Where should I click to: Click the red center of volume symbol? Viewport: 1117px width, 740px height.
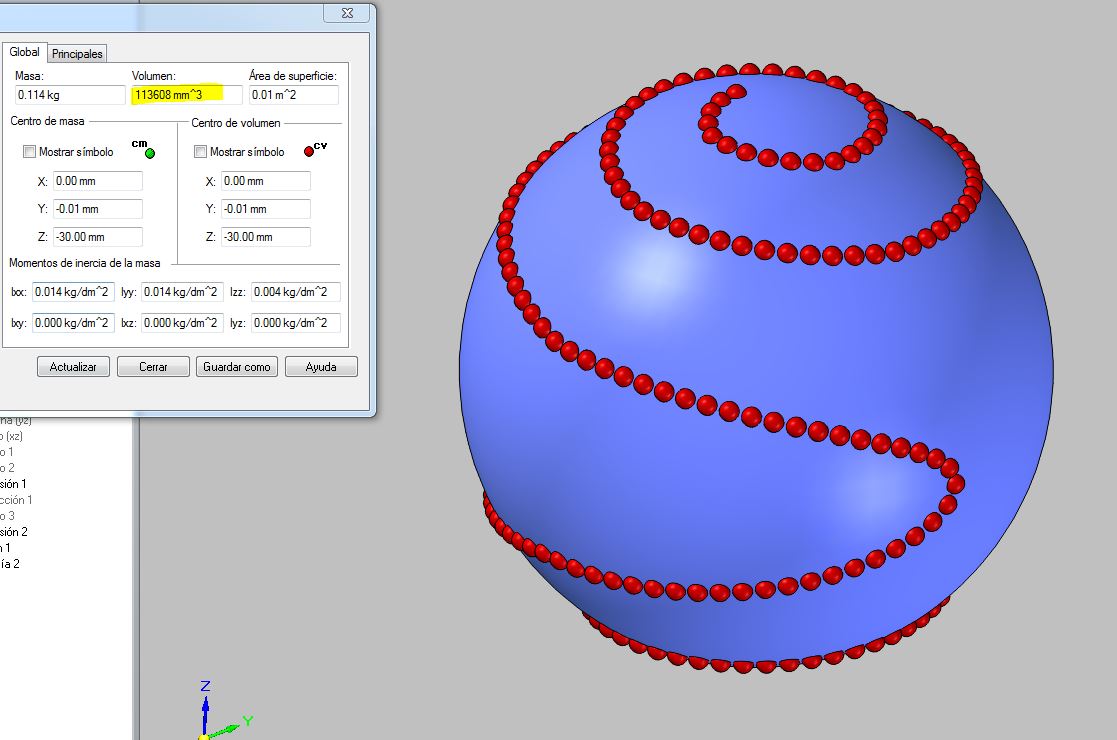(x=309, y=152)
